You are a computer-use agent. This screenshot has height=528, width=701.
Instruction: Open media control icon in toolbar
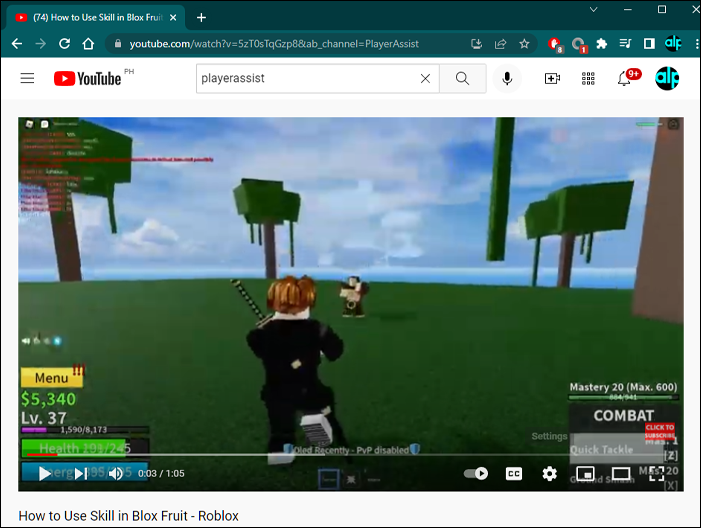coord(625,44)
